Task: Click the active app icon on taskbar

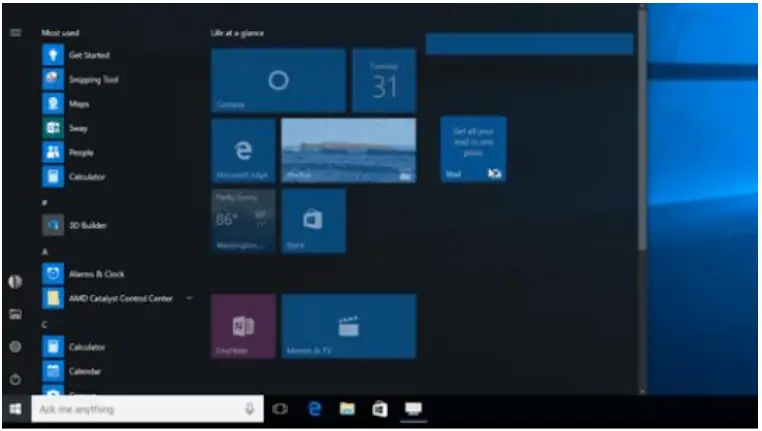Action: (x=414, y=409)
